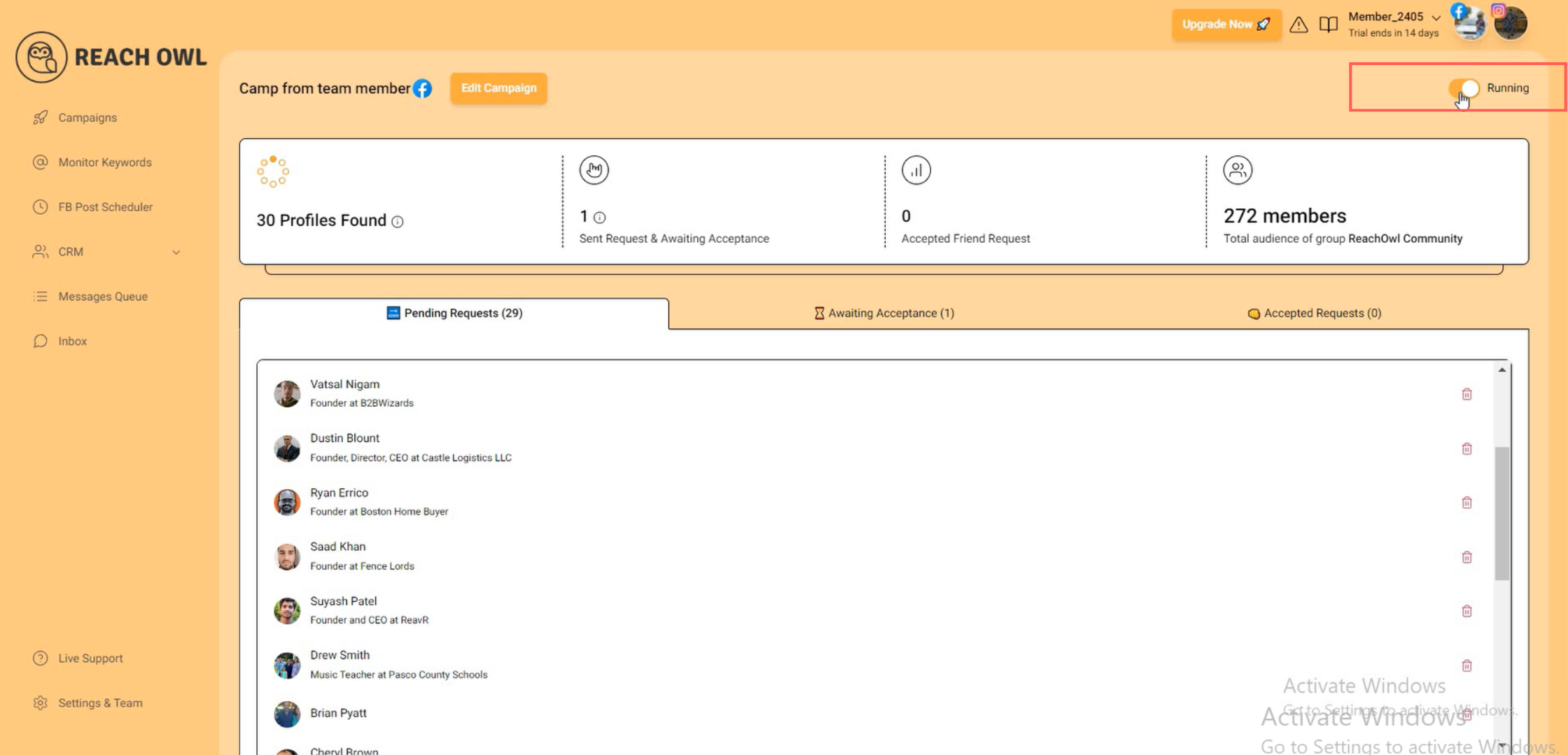Click the '30 Profiles Found' text
1568x755 pixels.
(x=321, y=221)
